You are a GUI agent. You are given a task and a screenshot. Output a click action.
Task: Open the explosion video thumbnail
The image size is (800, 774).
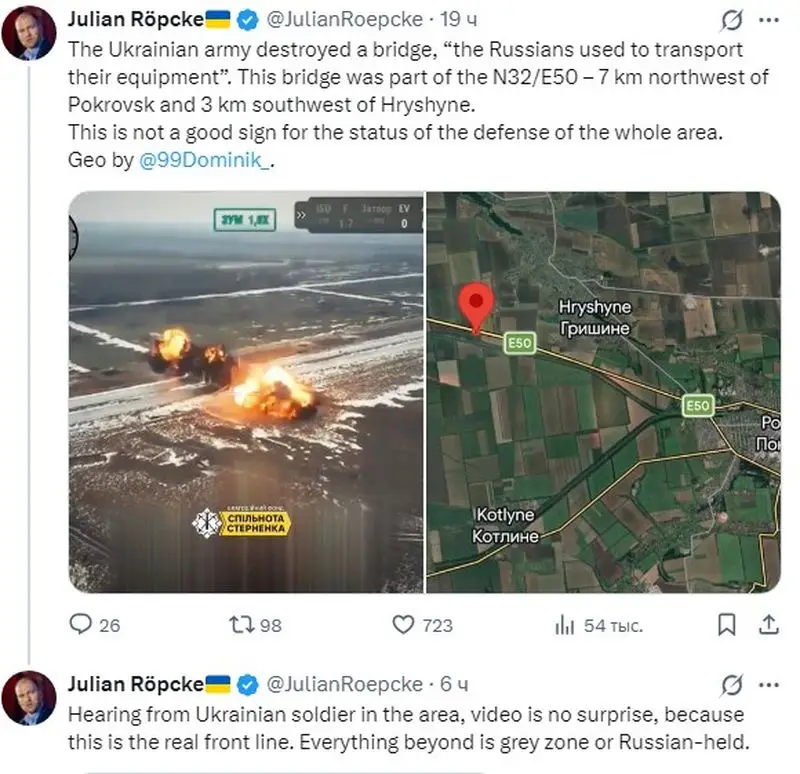(243, 388)
